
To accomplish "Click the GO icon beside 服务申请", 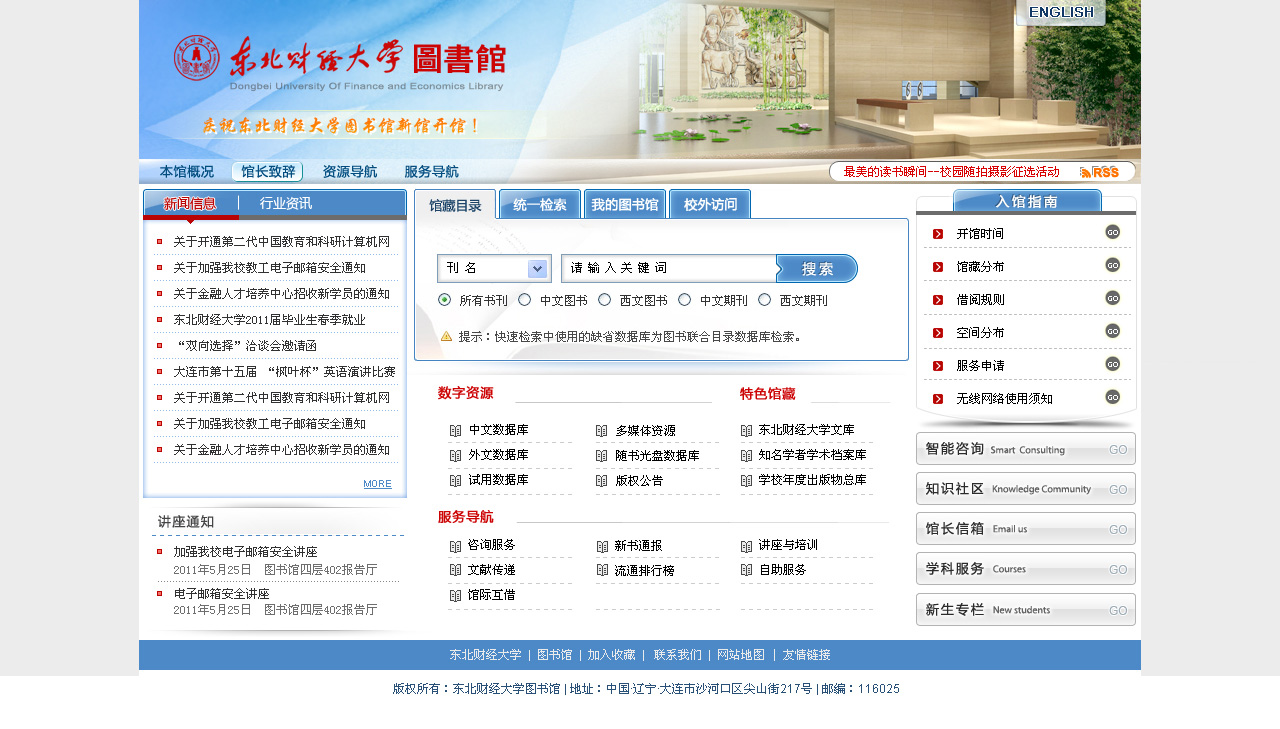I will tap(1112, 364).
